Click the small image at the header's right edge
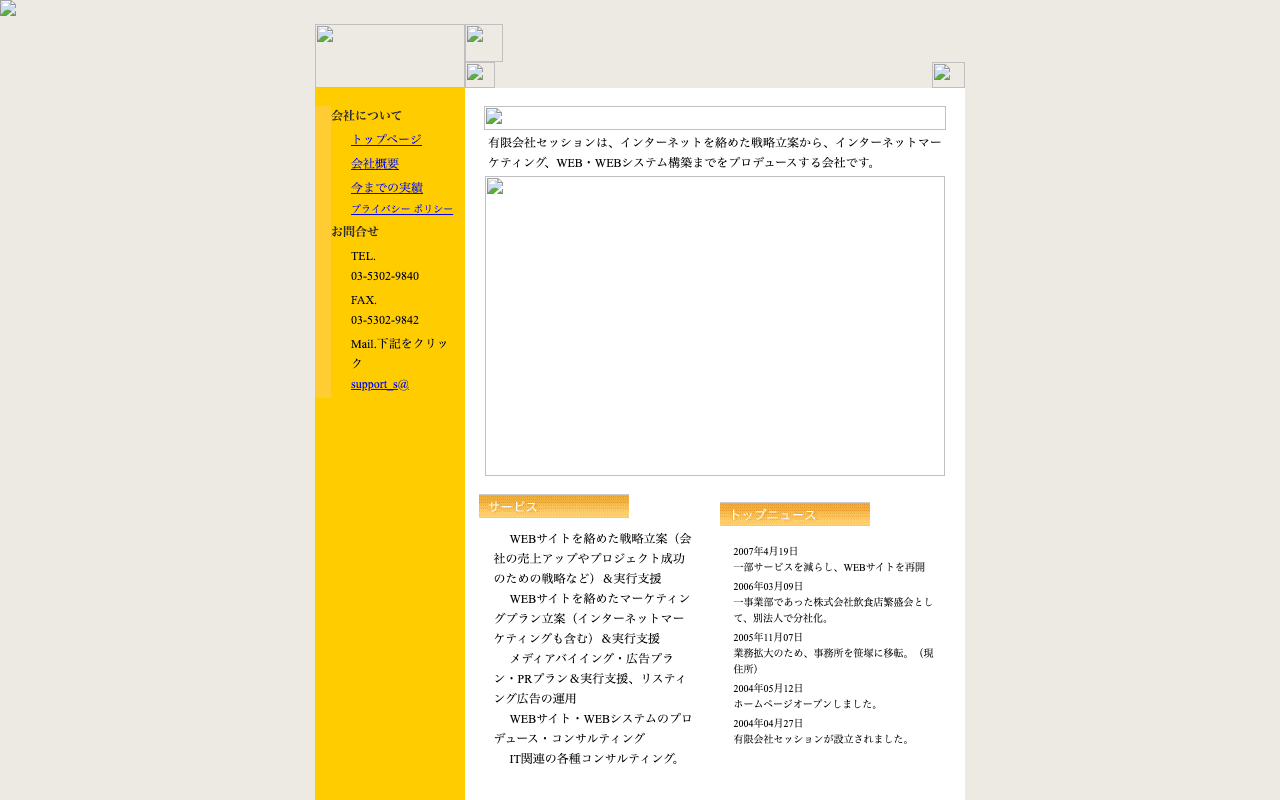Screen dimensions: 1280x800 click(947, 75)
